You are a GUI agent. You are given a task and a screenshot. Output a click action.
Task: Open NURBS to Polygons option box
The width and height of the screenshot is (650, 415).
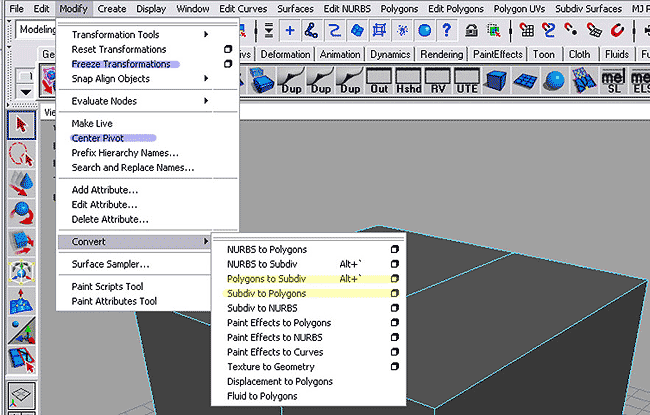395,249
